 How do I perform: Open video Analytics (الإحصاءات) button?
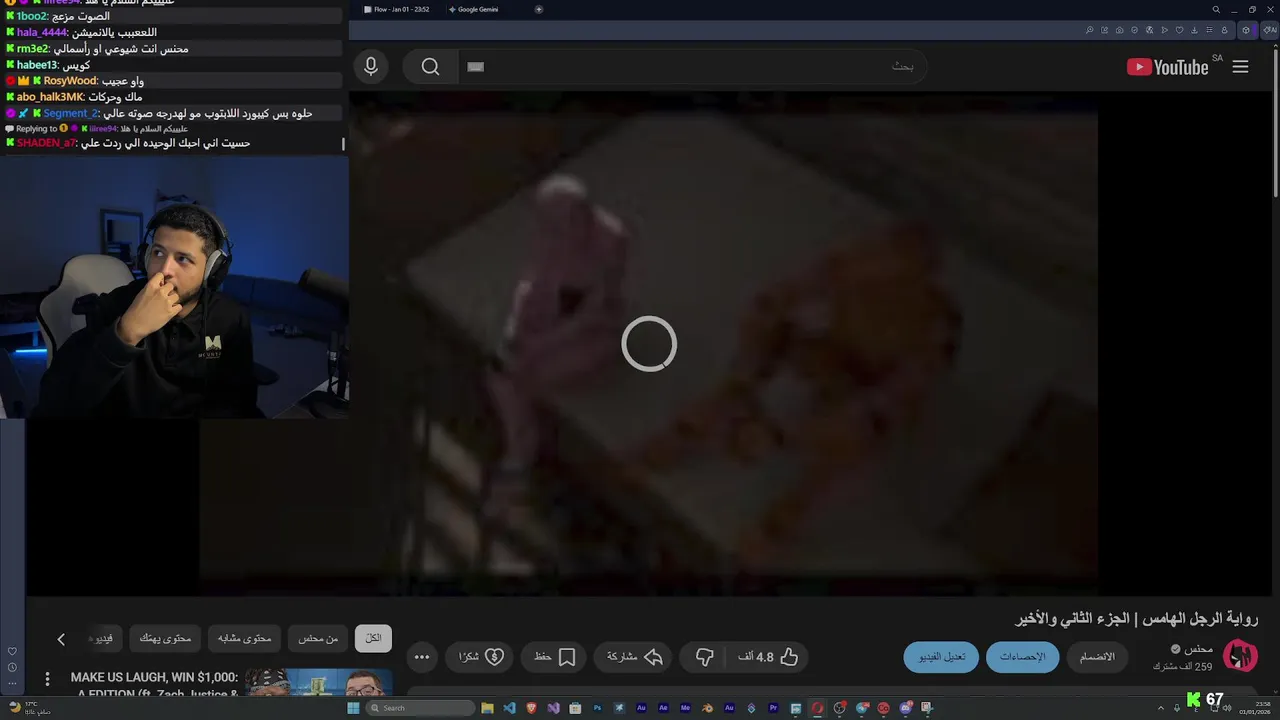pyautogui.click(x=1023, y=657)
